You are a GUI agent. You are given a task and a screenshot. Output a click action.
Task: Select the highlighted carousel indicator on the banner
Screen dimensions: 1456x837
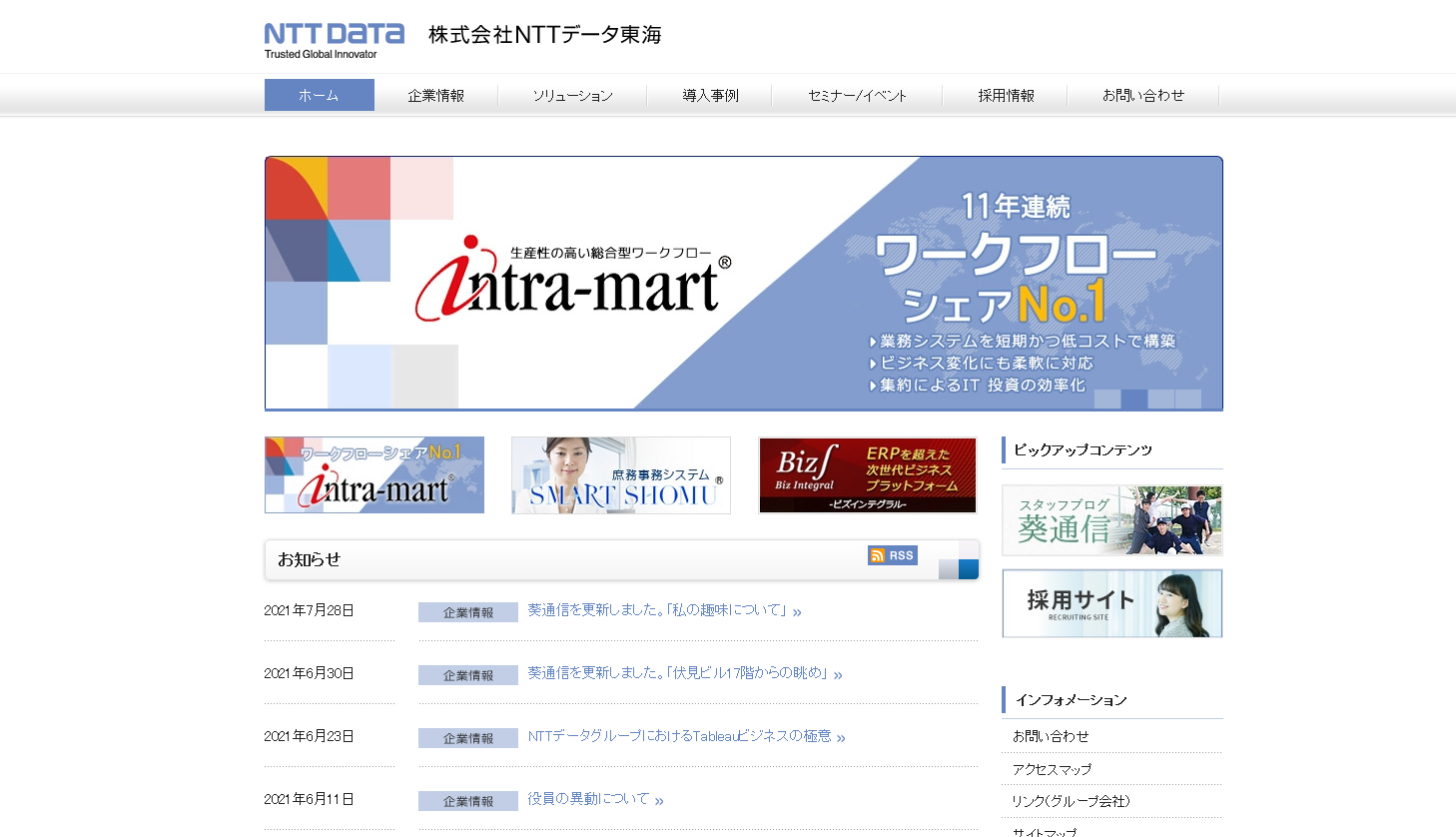(x=1133, y=398)
